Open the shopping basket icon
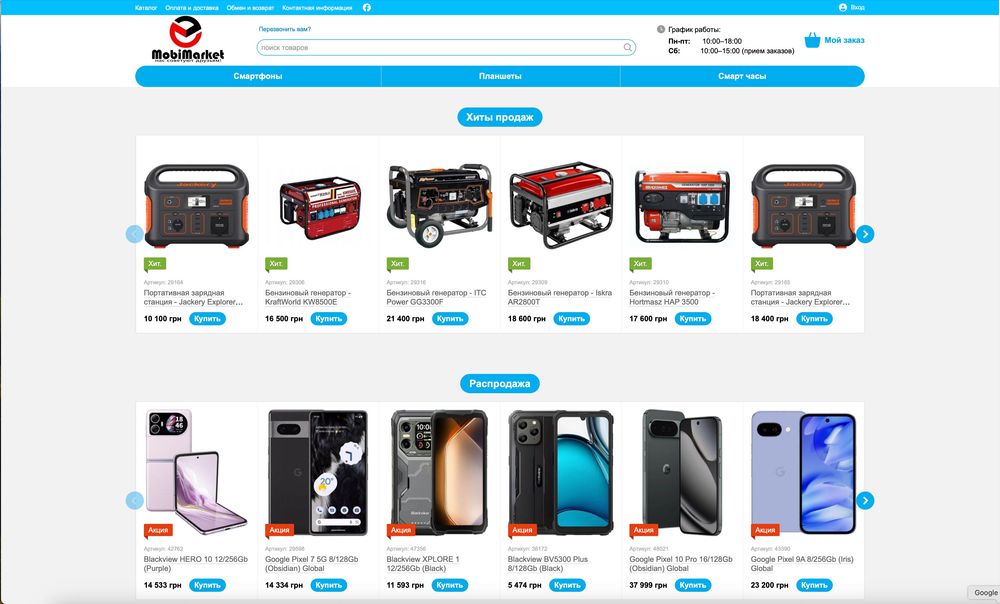This screenshot has height=604, width=1000. pos(812,40)
